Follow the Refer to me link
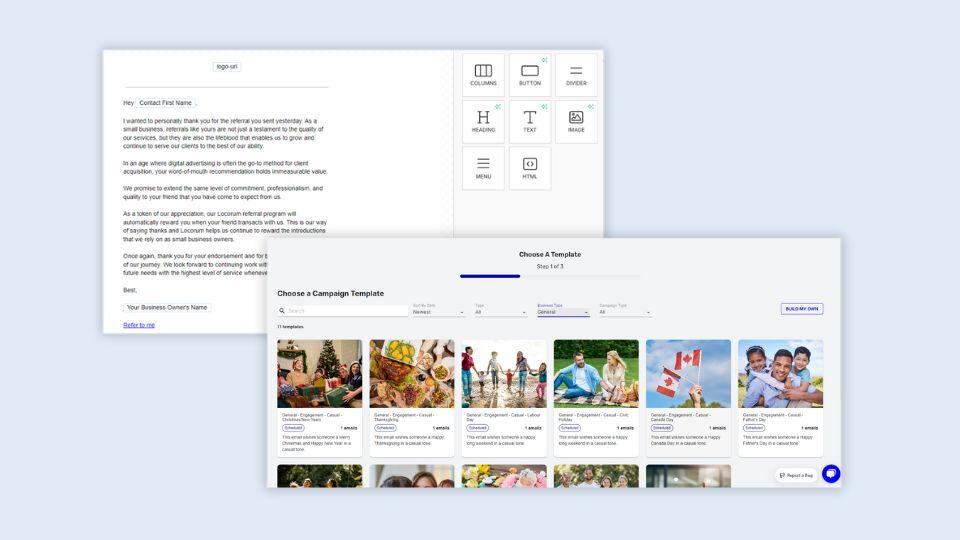This screenshot has width=960, height=540. pyautogui.click(x=139, y=325)
